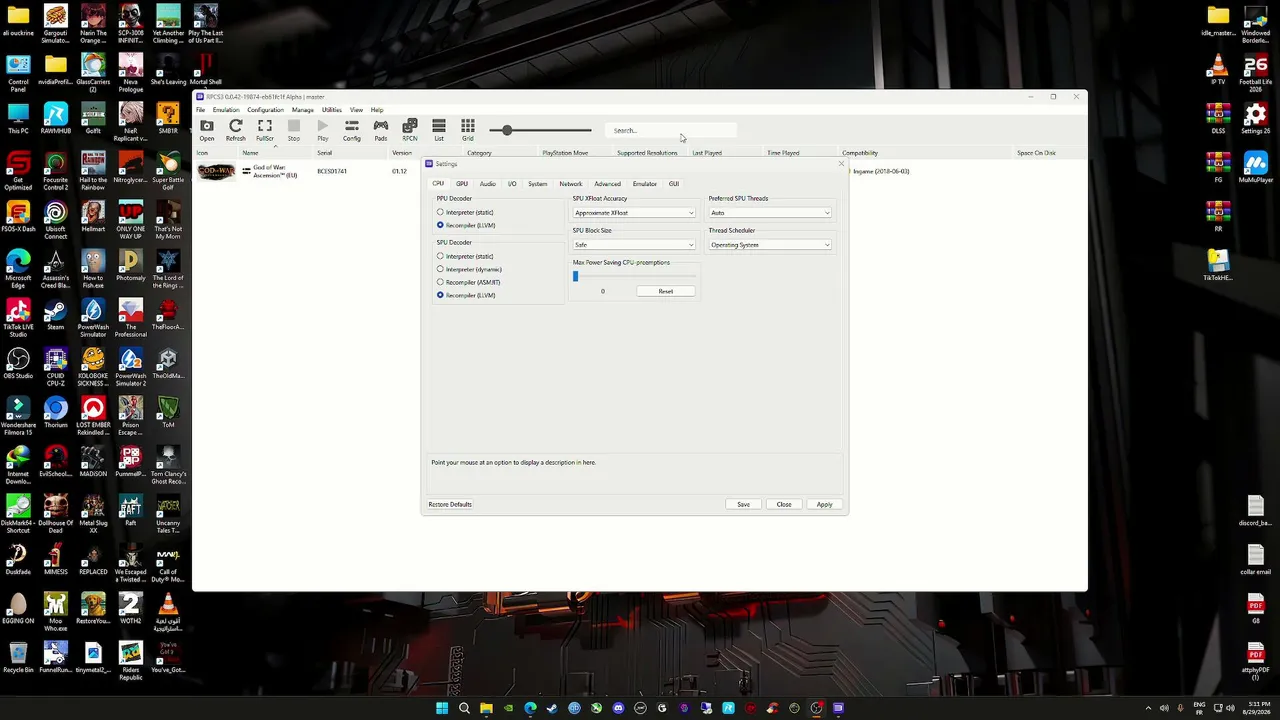Switch game view to Grid
1280x720 pixels.
(x=467, y=129)
